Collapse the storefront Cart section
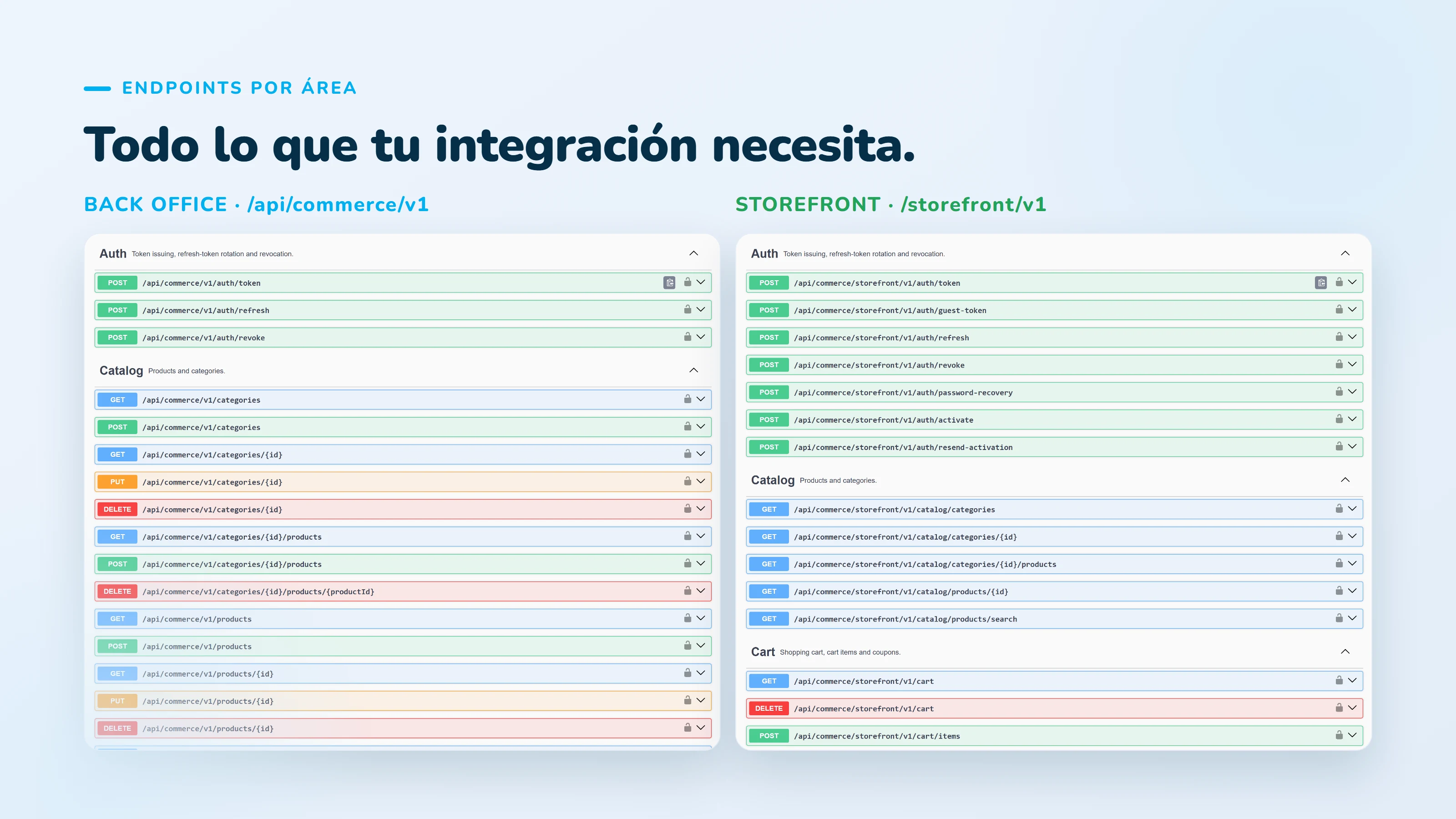This screenshot has width=1456, height=819. tap(1345, 652)
